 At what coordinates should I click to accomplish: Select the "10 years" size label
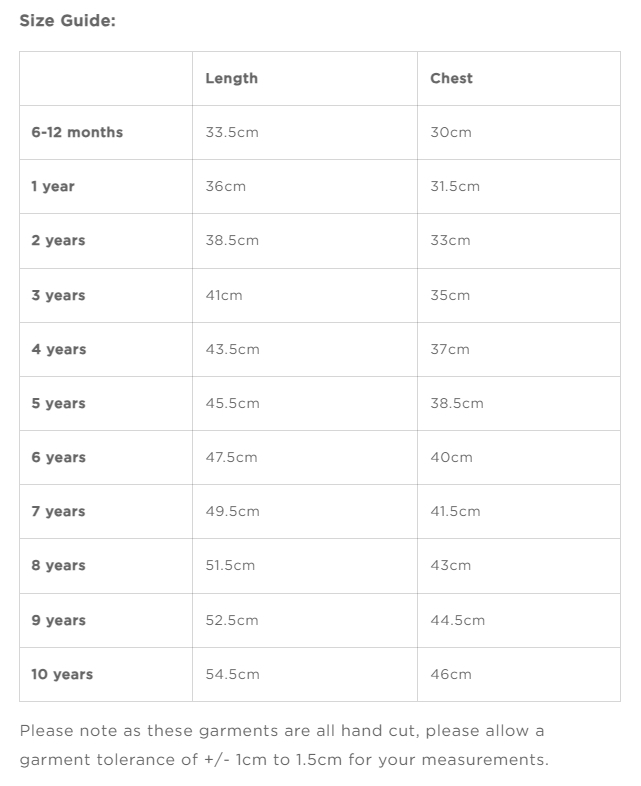[x=62, y=674]
